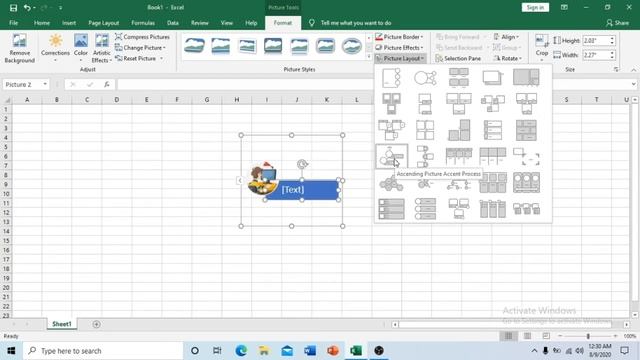Toggle the Picture Layout dropdown
640x360 pixels.
coord(400,59)
